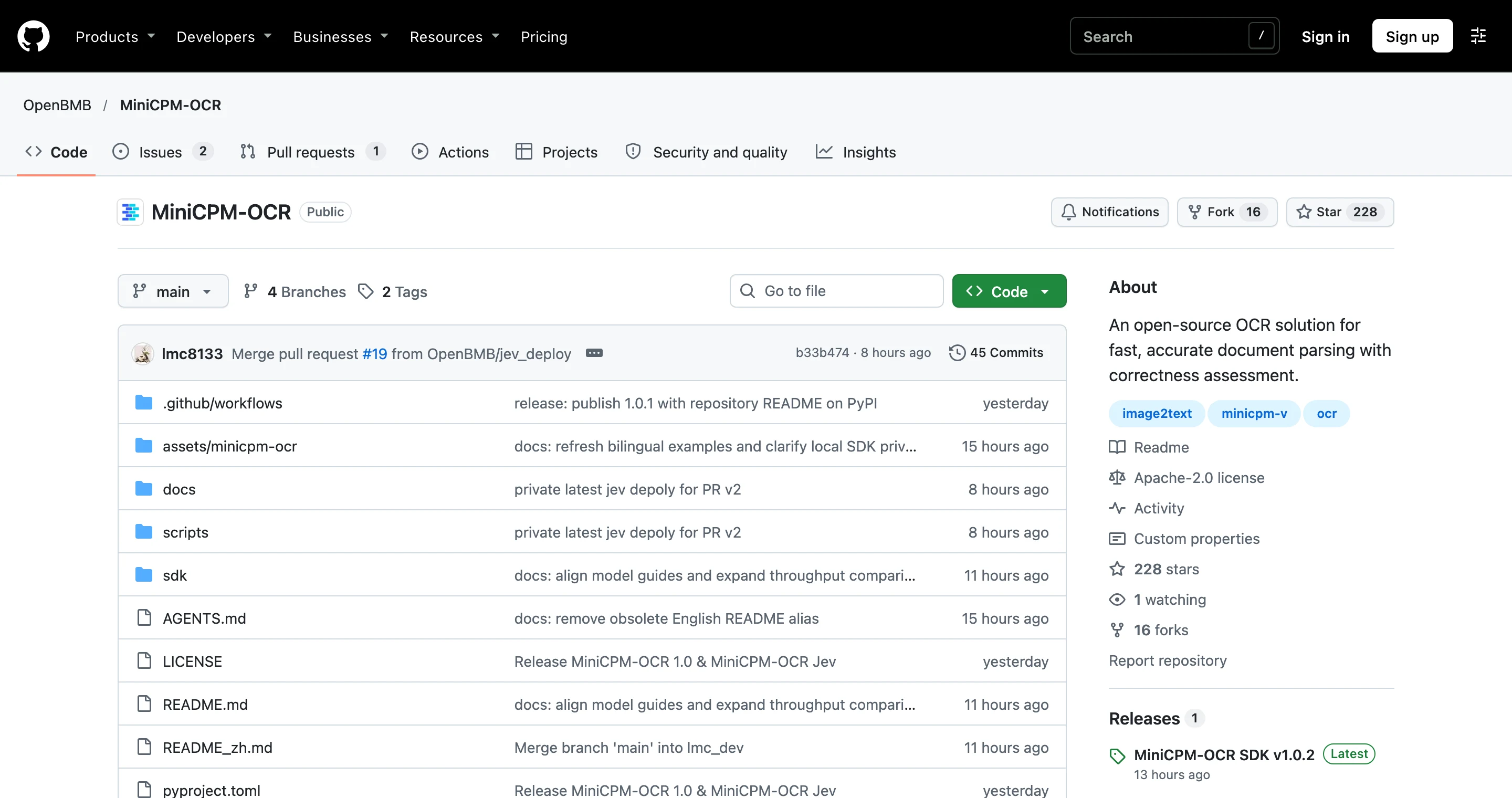Switch to the Code tab
Image resolution: width=1512 pixels, height=798 pixels.
coord(56,152)
